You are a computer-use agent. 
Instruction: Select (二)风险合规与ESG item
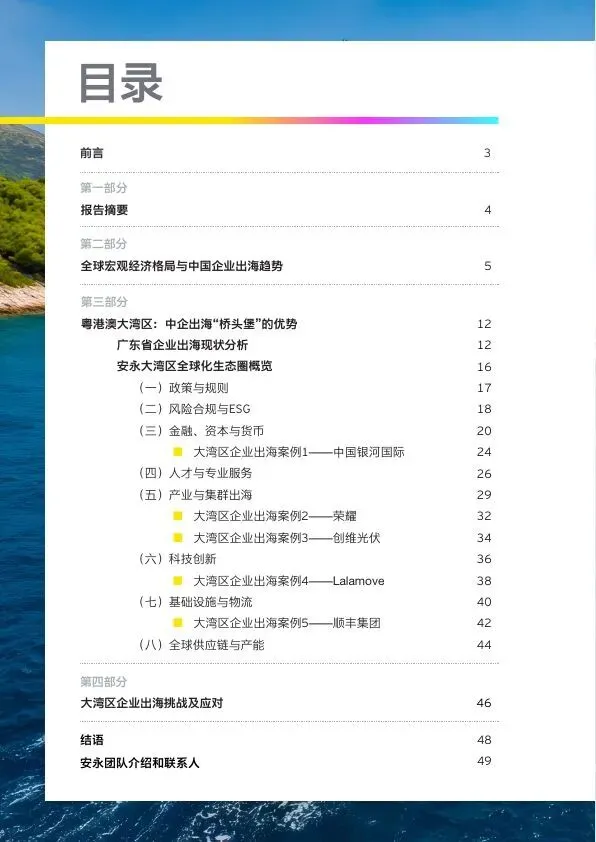[194, 409]
